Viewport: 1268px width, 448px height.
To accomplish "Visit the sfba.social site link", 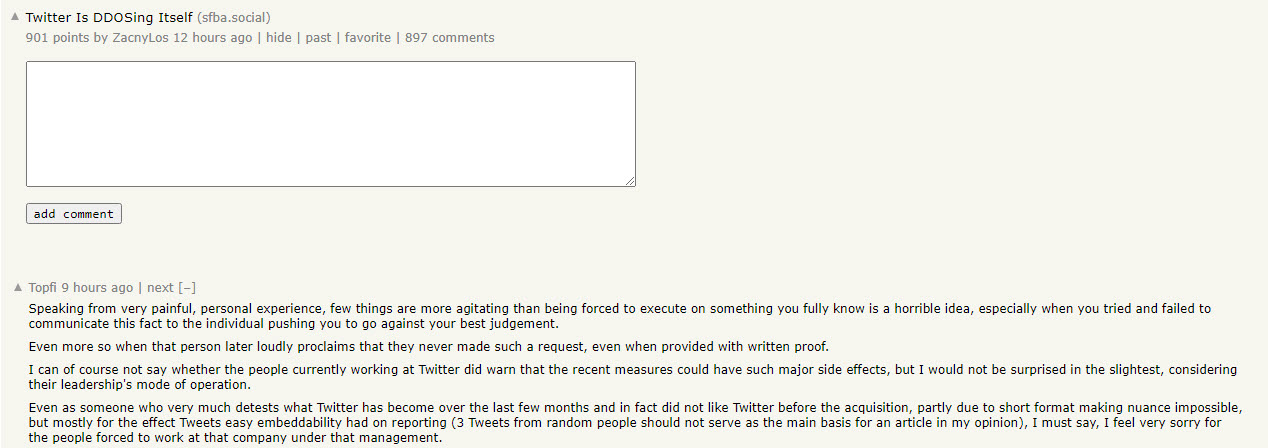I will [x=234, y=18].
